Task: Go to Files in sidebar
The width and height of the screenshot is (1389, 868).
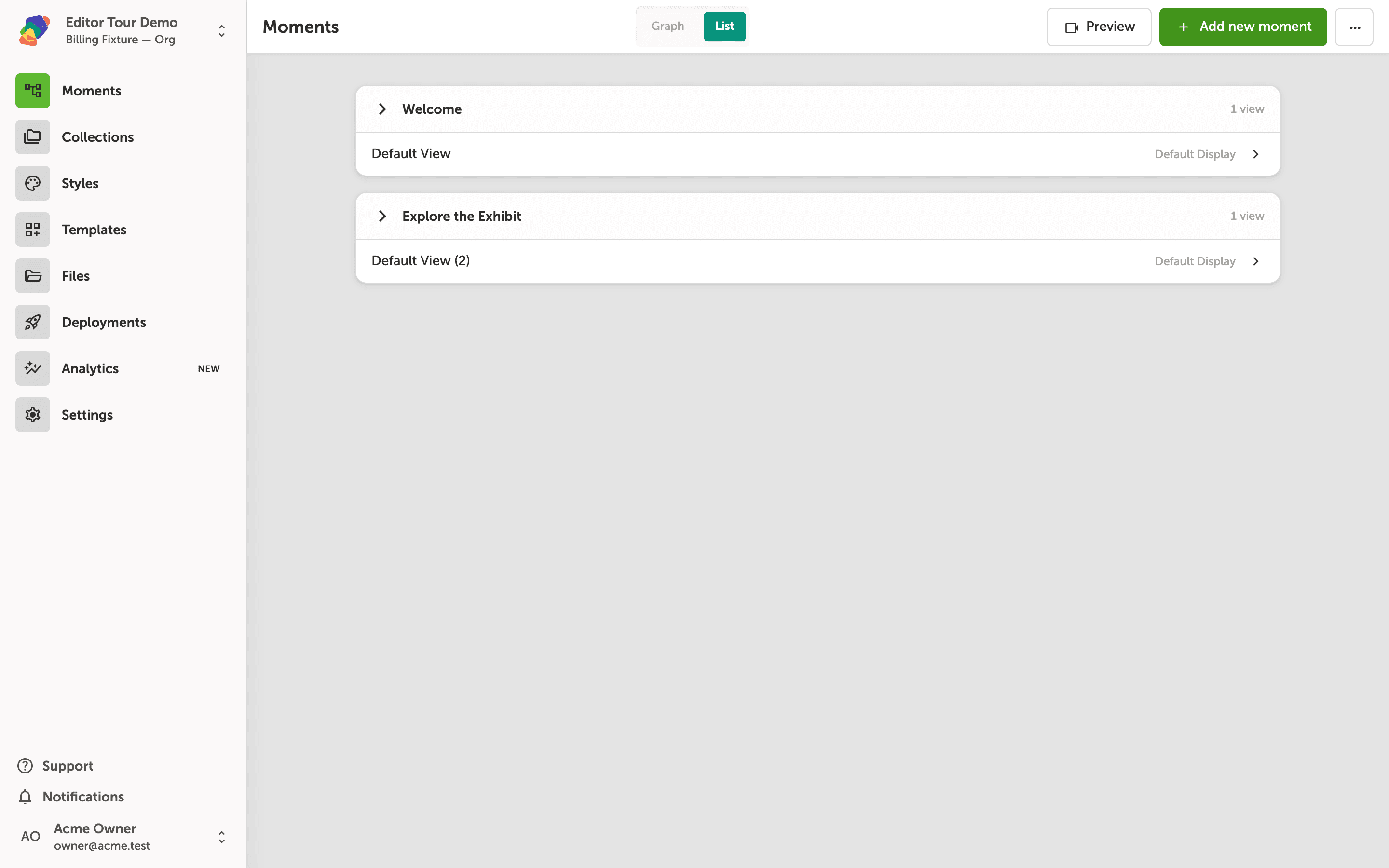Action: pos(76,276)
